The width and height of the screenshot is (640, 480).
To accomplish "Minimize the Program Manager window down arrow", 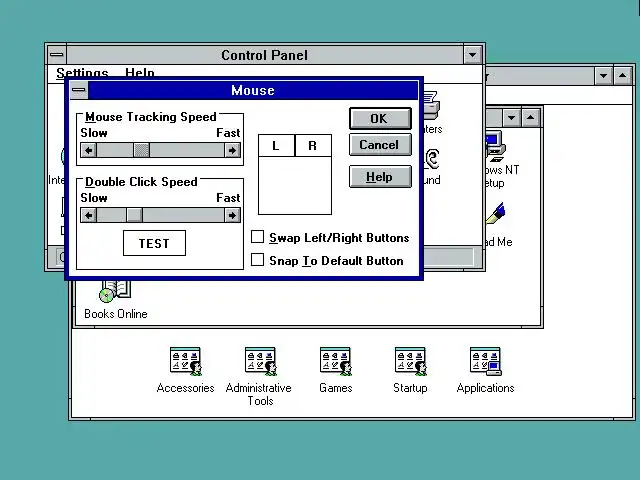I will [x=603, y=76].
